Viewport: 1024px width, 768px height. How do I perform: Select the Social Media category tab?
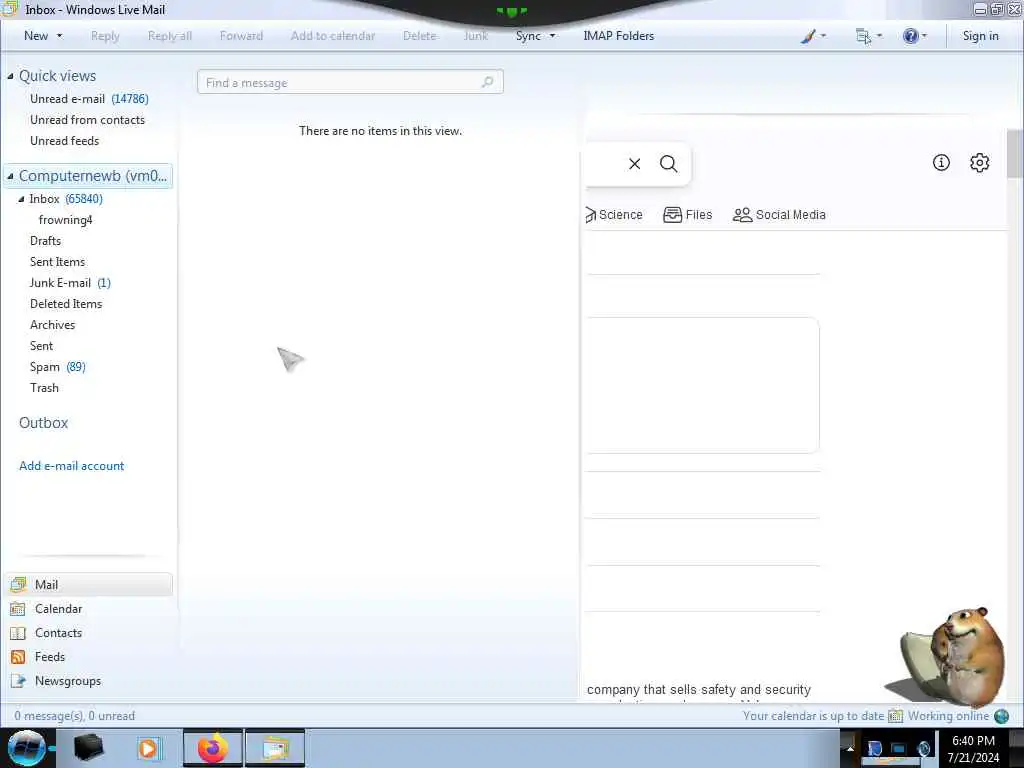(x=779, y=215)
